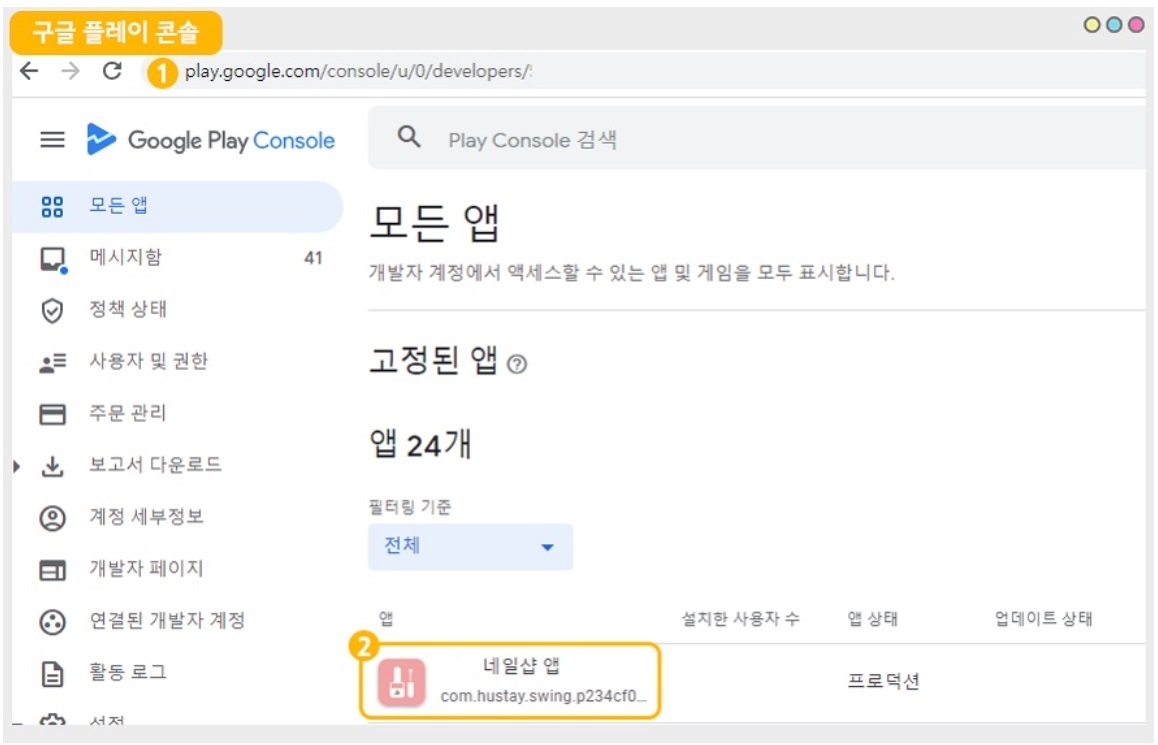This screenshot has width=1158, height=745.
Task: Click the 41 unread message count
Action: point(313,258)
